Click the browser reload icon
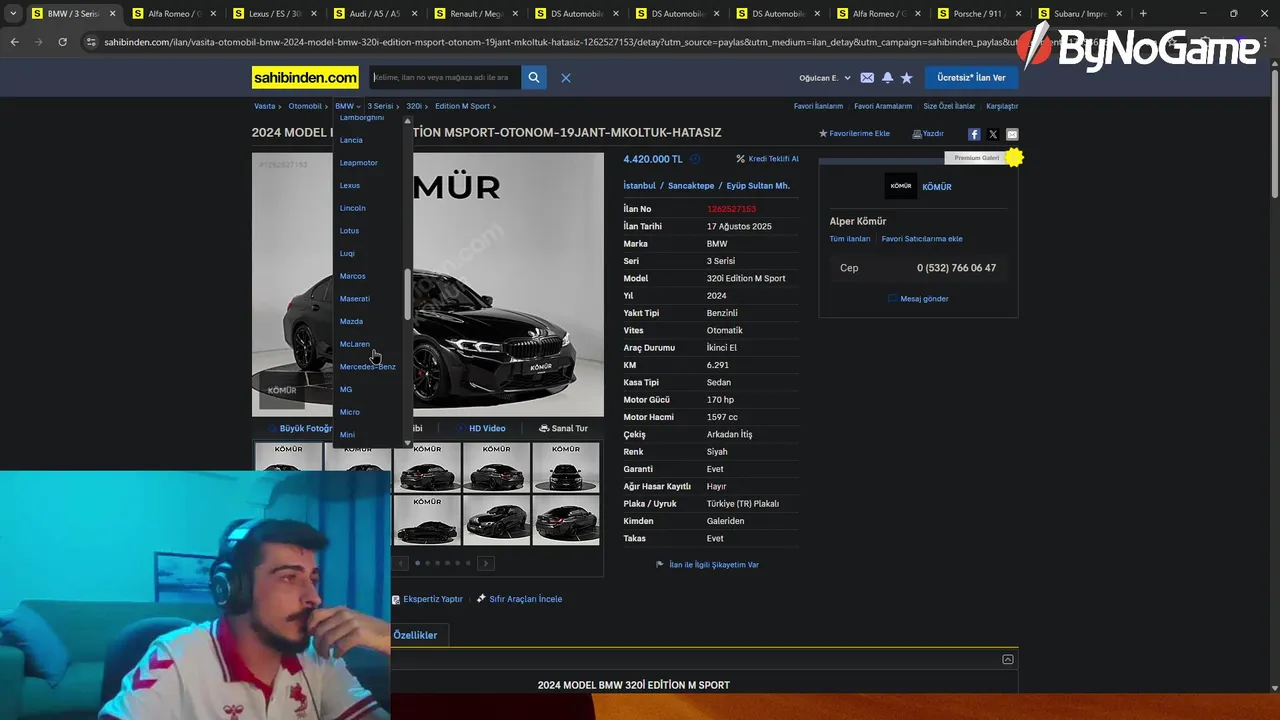This screenshot has width=1280, height=720. click(62, 42)
